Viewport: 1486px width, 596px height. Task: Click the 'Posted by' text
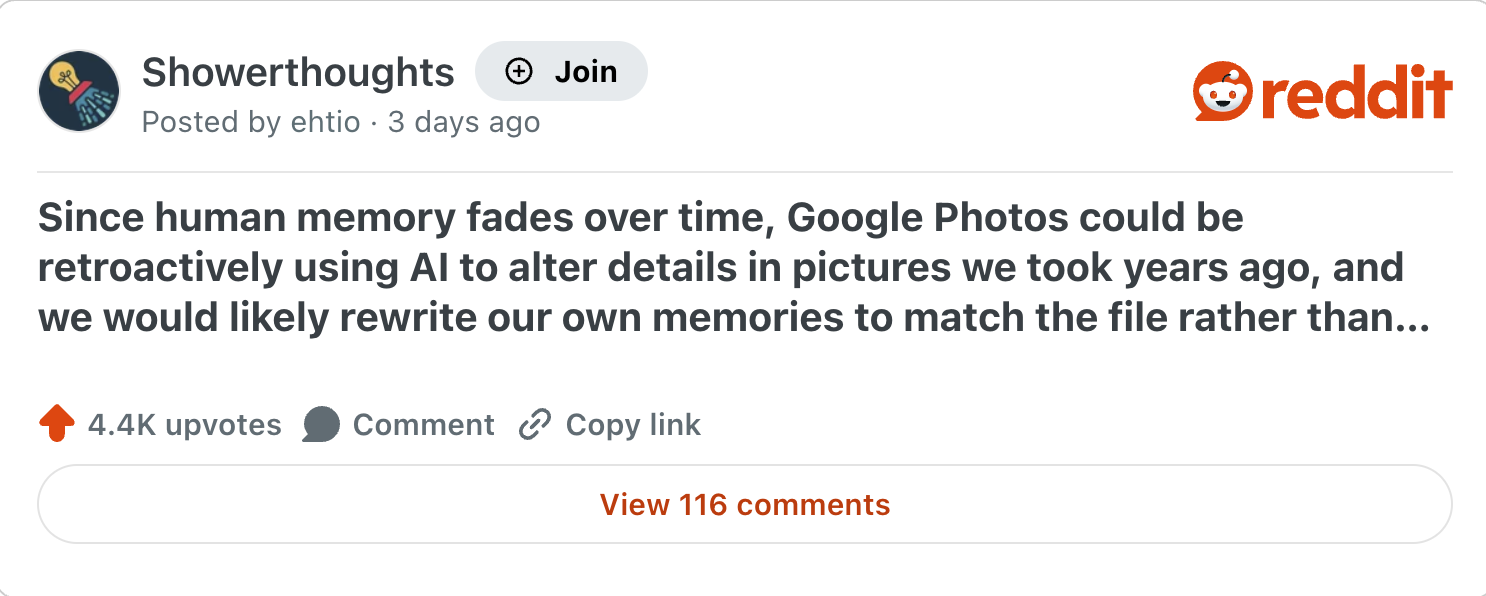coord(210,122)
